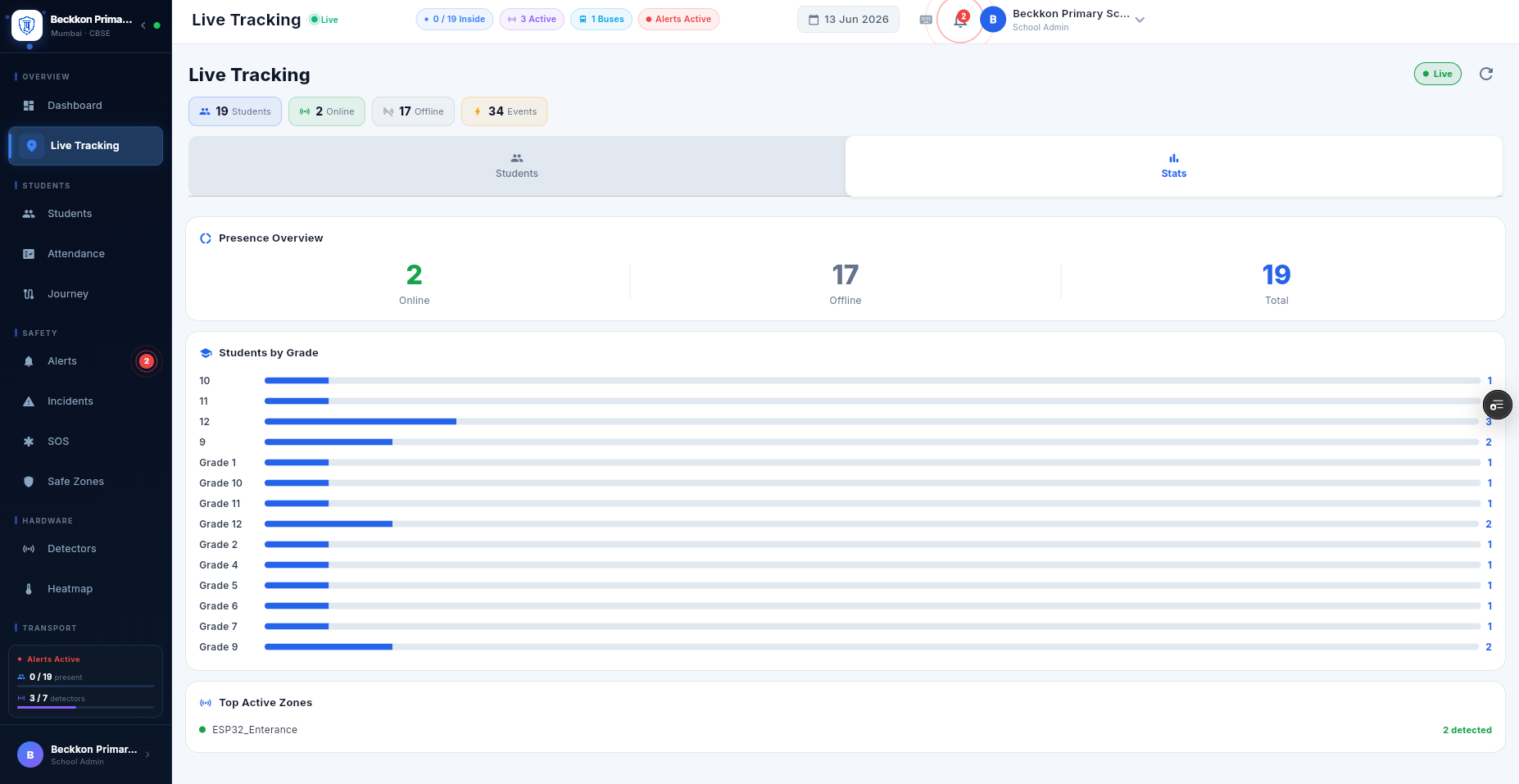This screenshot has width=1519, height=784.
Task: Click the 3 Active chip
Action: point(532,20)
